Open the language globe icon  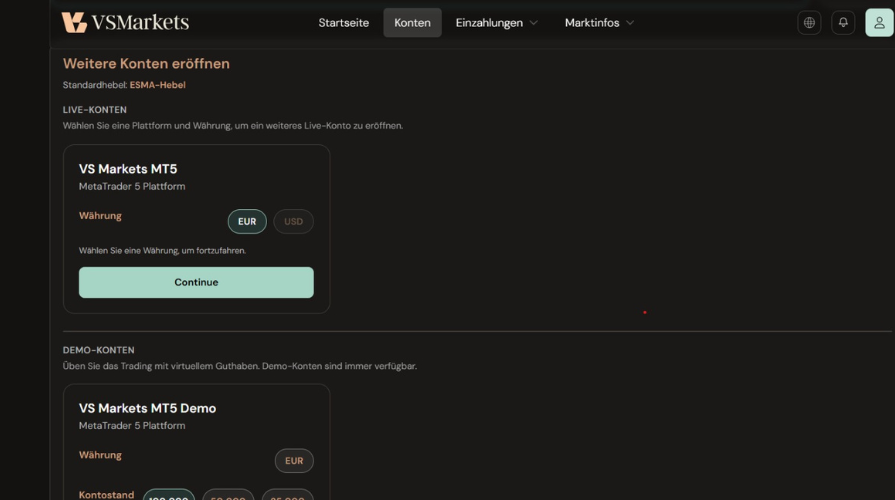[809, 23]
